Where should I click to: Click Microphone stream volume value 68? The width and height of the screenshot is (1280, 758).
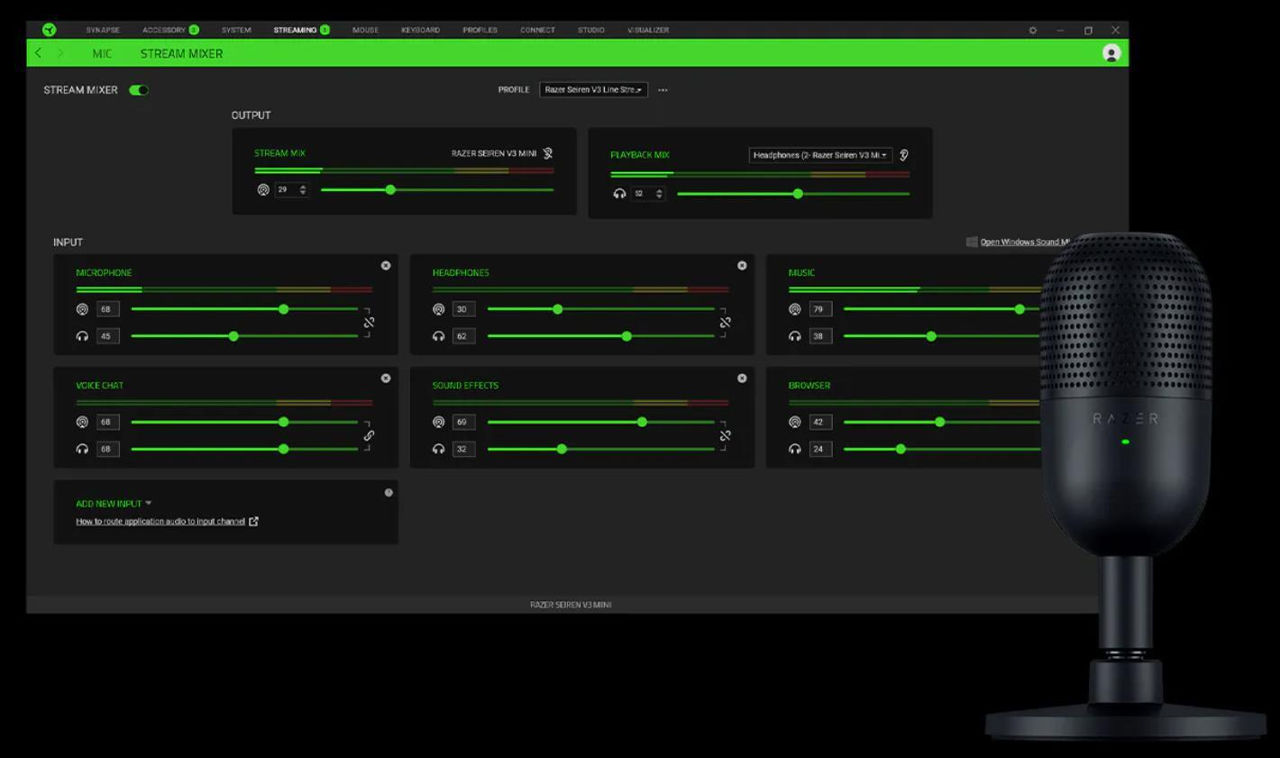108,309
